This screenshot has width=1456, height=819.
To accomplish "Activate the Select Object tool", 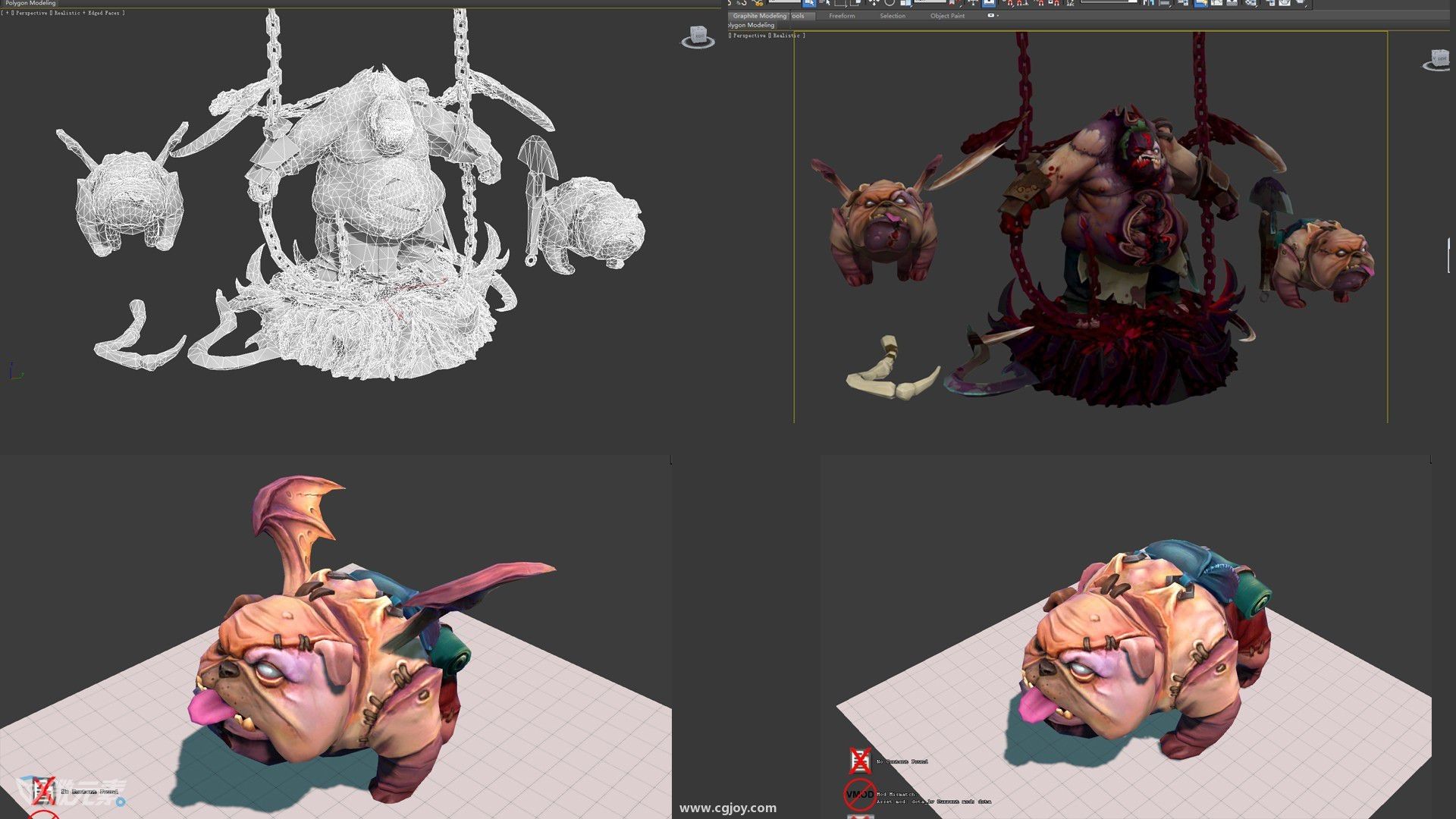I will [809, 3].
